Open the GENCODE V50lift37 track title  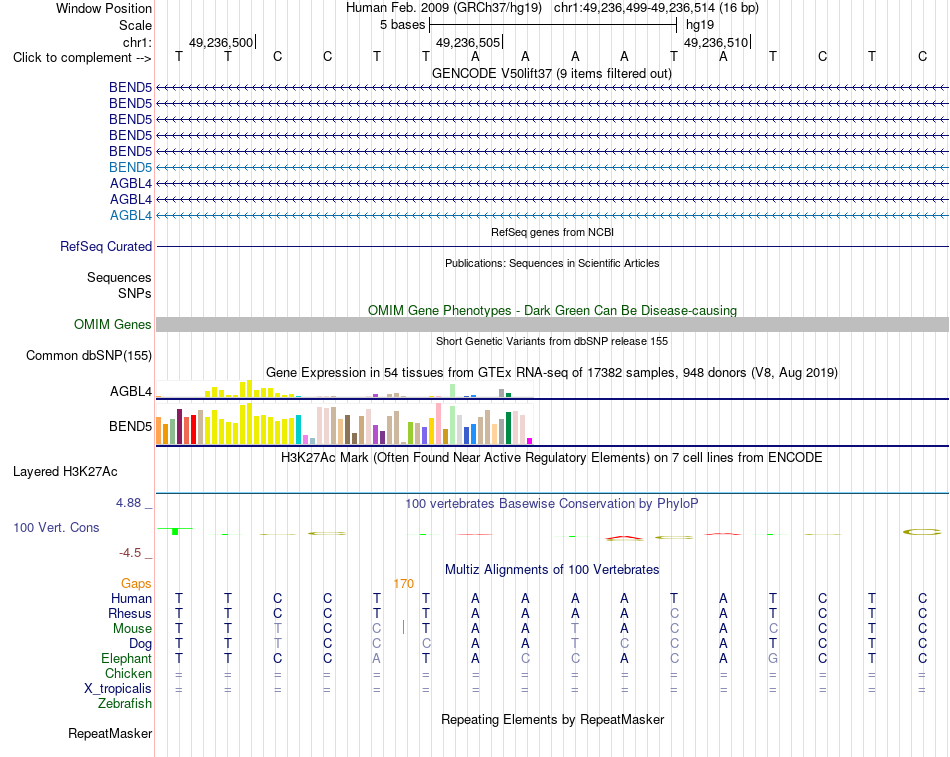click(x=552, y=73)
